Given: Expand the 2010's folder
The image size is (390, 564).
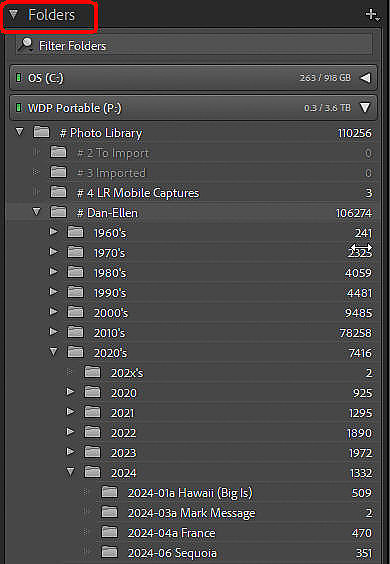Looking at the screenshot, I should click(x=54, y=332).
